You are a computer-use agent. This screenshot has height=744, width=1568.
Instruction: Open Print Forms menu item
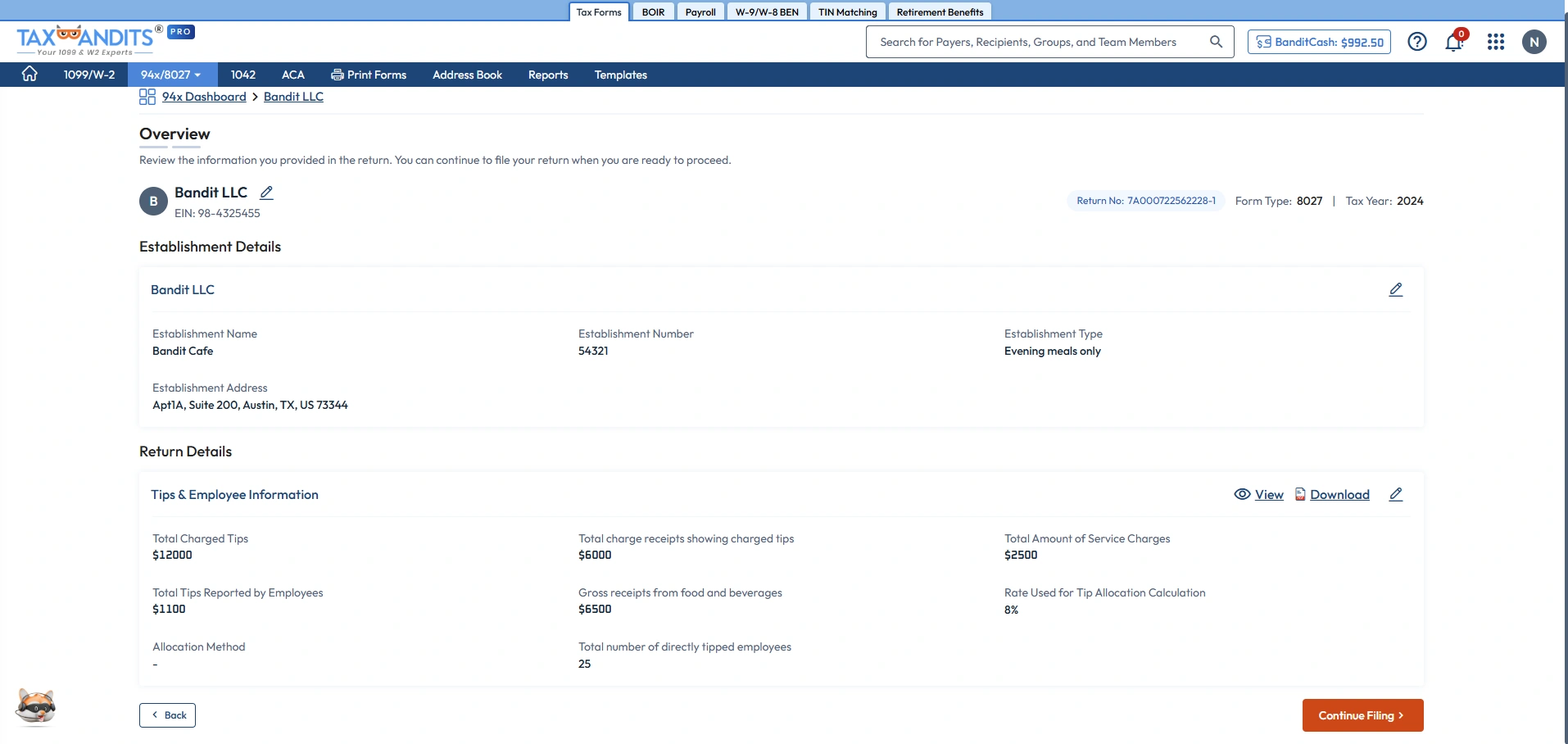[x=369, y=75]
